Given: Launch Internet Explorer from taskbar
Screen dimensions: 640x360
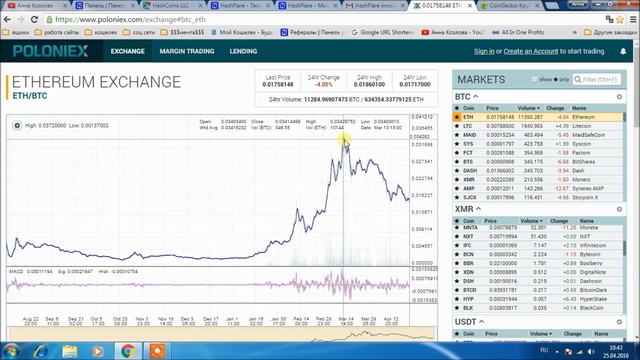Looking at the screenshot, I should pos(41,351).
